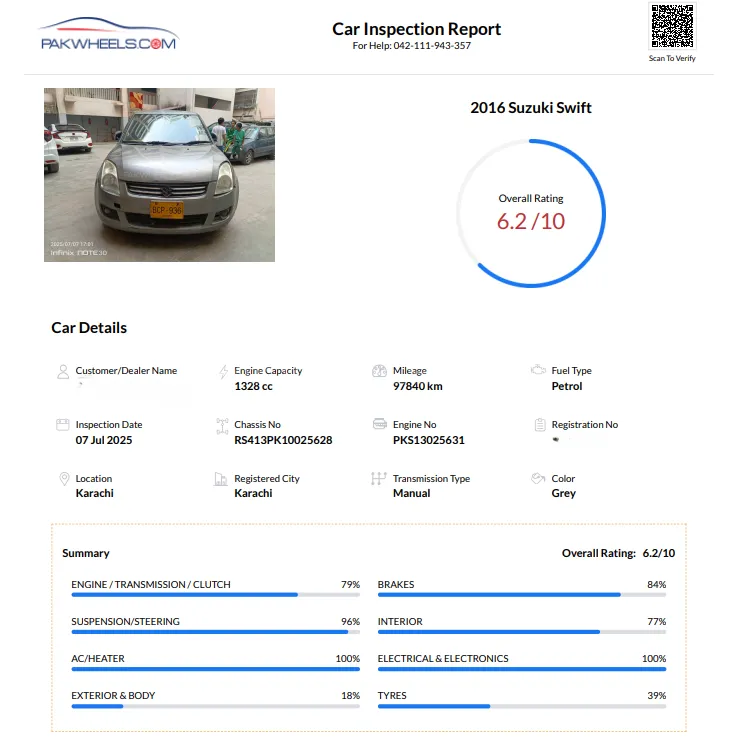Click the Inspection Date calendar icon

point(63,424)
